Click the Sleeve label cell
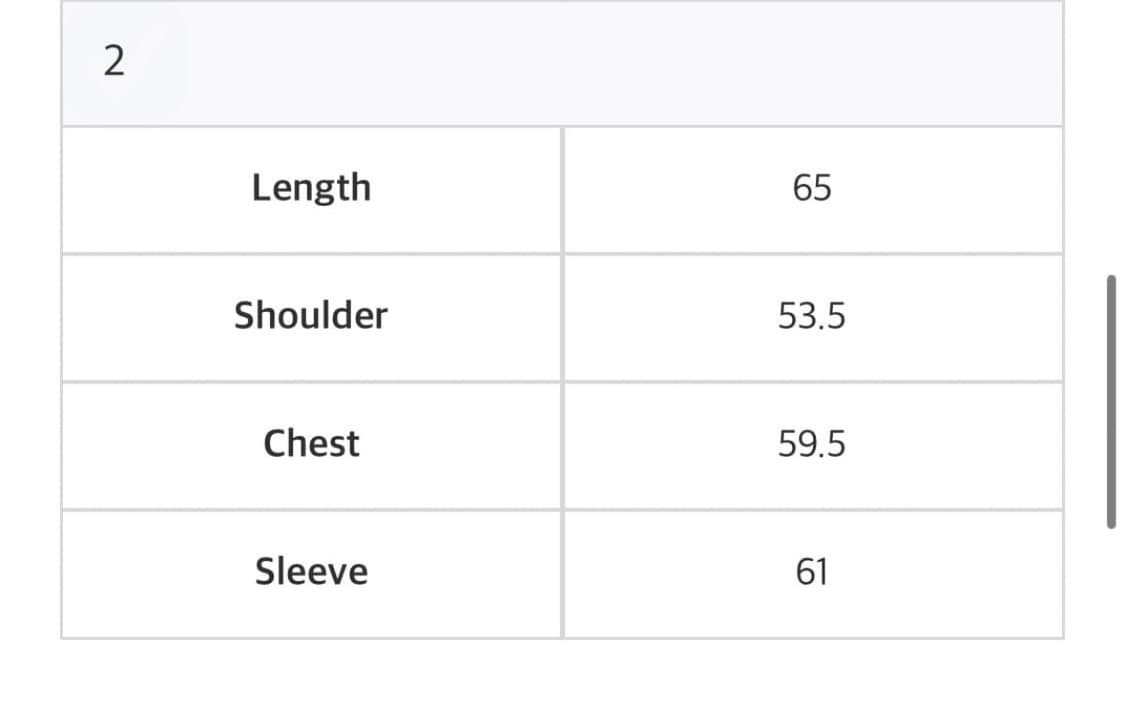Image resolution: width=1125 pixels, height=725 pixels. click(311, 573)
